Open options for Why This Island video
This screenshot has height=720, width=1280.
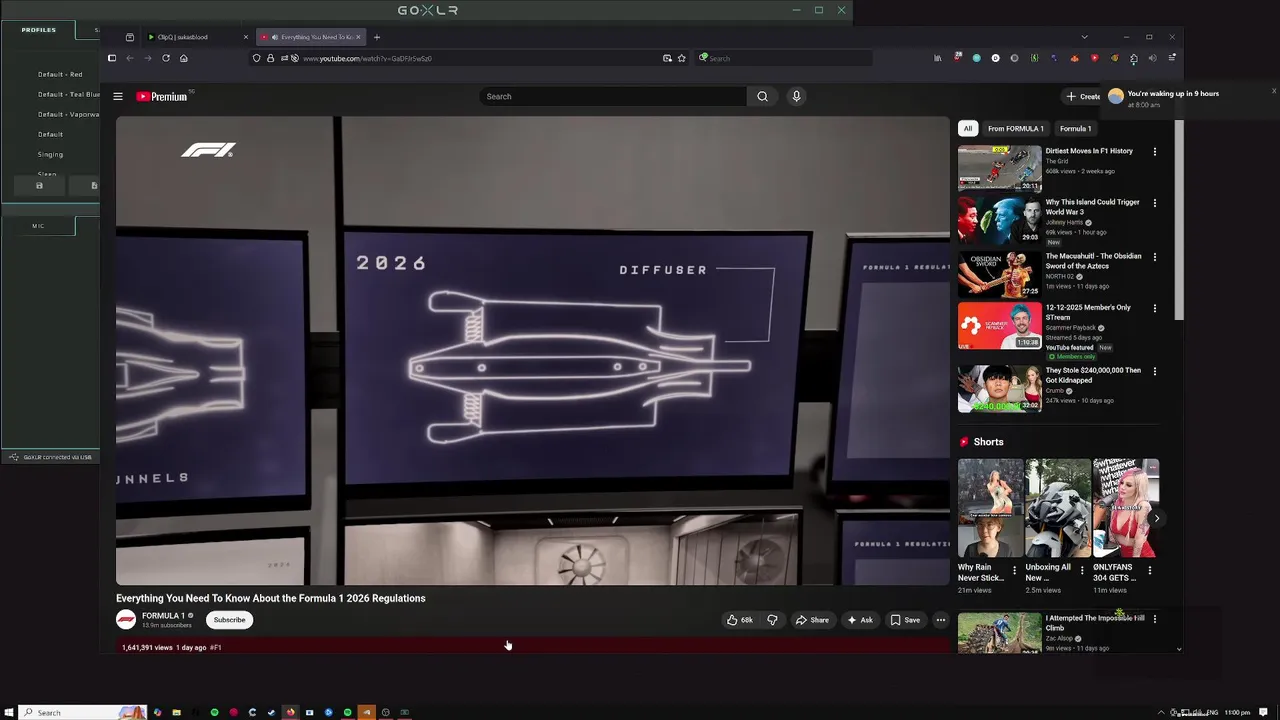tap(1155, 203)
